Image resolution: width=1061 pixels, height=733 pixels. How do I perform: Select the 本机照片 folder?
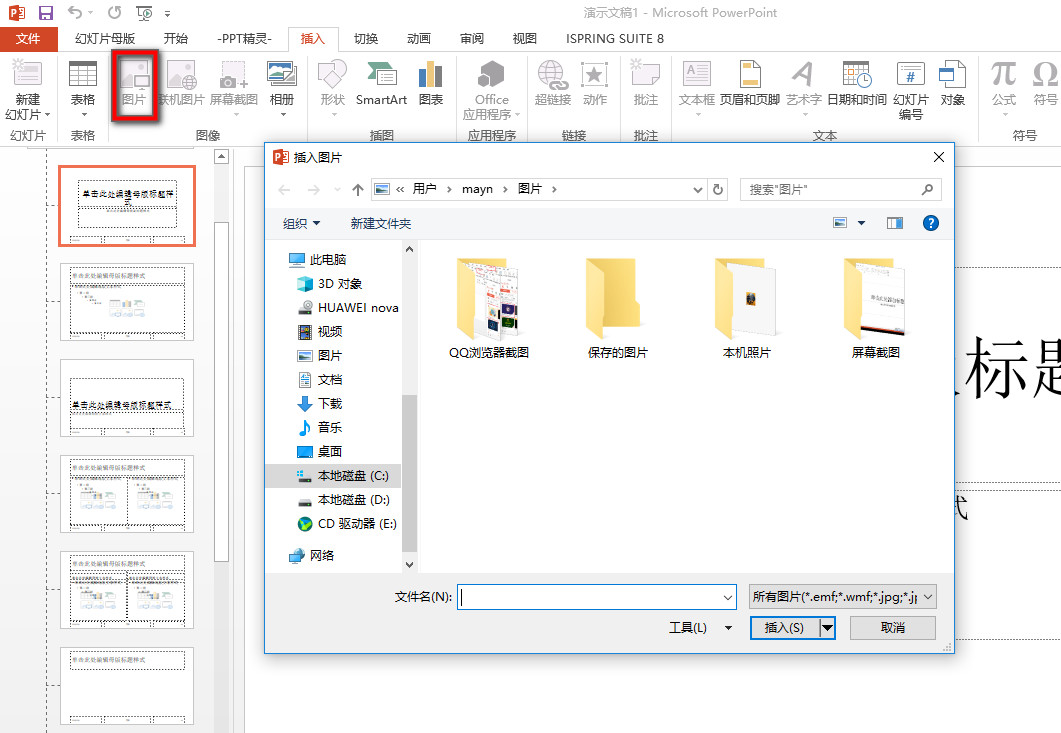point(746,308)
